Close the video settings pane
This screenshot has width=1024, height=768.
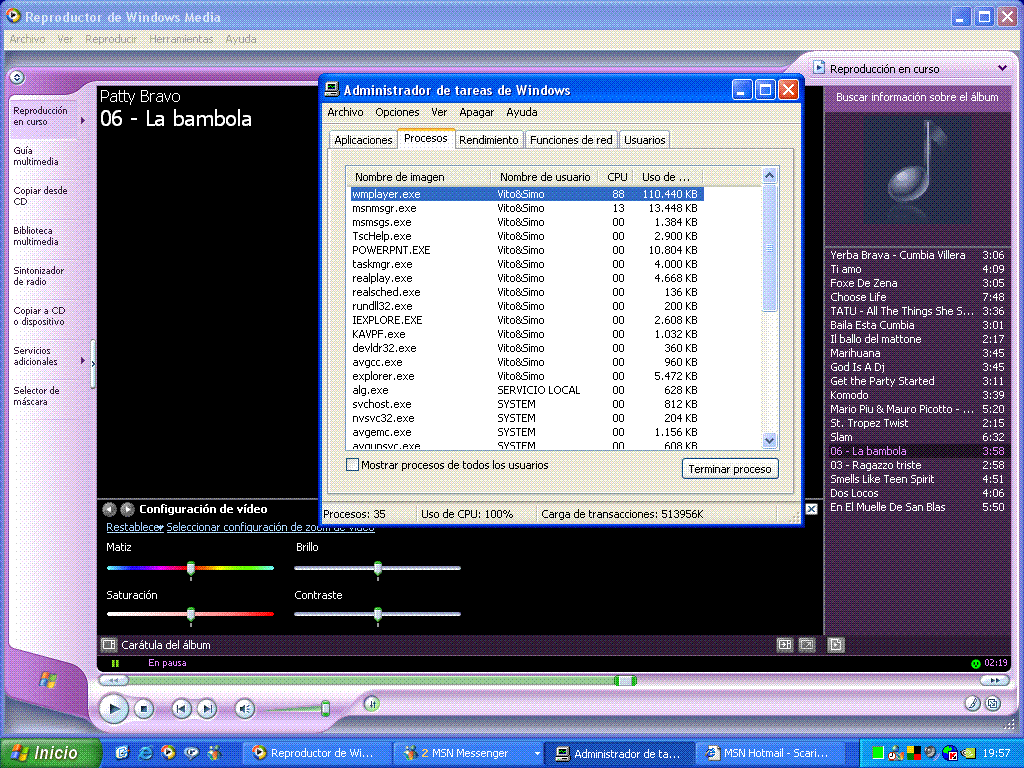pyautogui.click(x=811, y=509)
